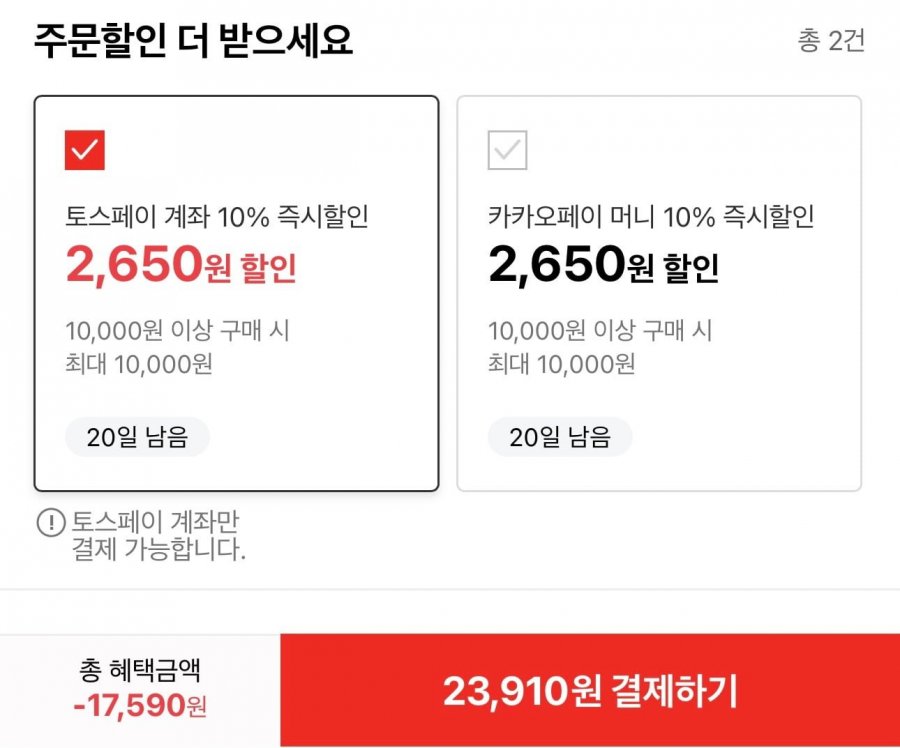Uncheck the red Toss Pay discount checkbox

tap(84, 150)
